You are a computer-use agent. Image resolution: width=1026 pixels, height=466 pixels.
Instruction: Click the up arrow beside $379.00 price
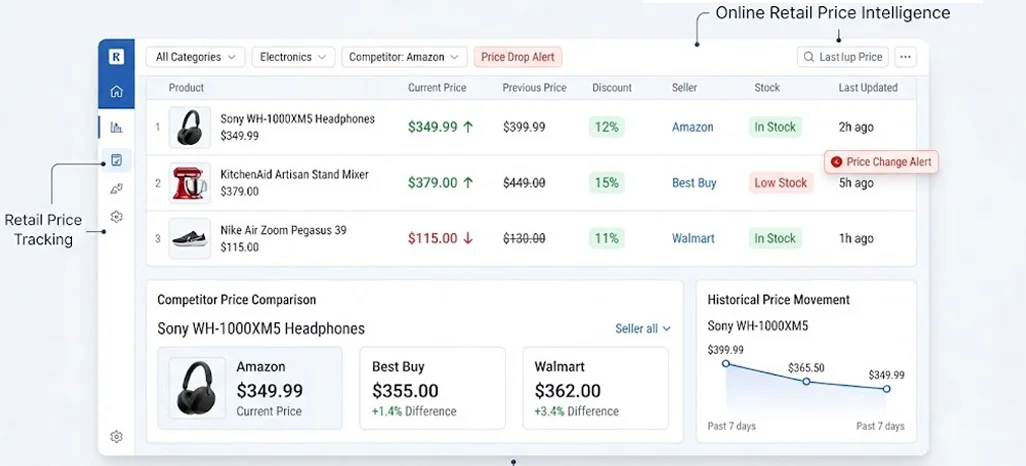(x=468, y=183)
